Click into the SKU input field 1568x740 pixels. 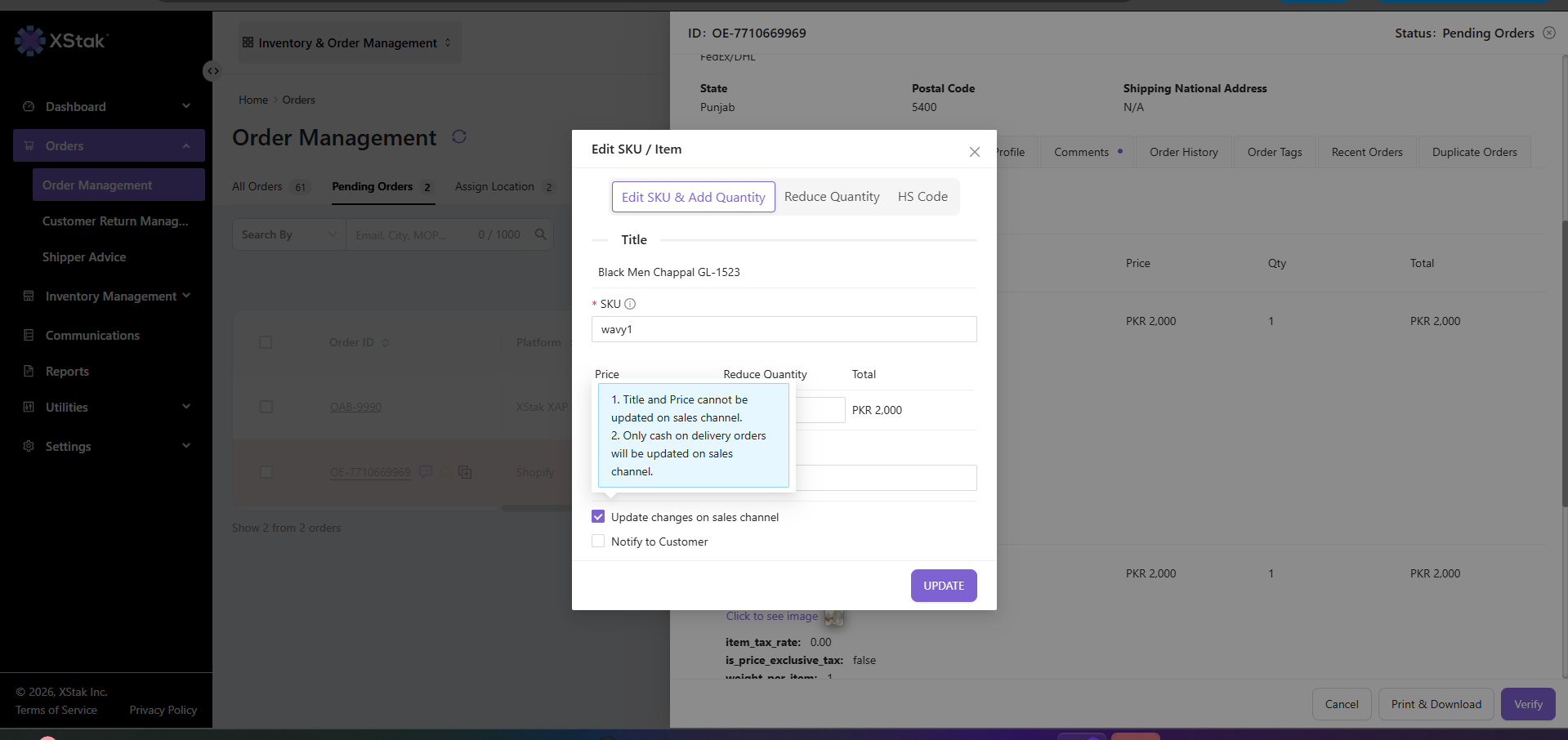point(784,329)
